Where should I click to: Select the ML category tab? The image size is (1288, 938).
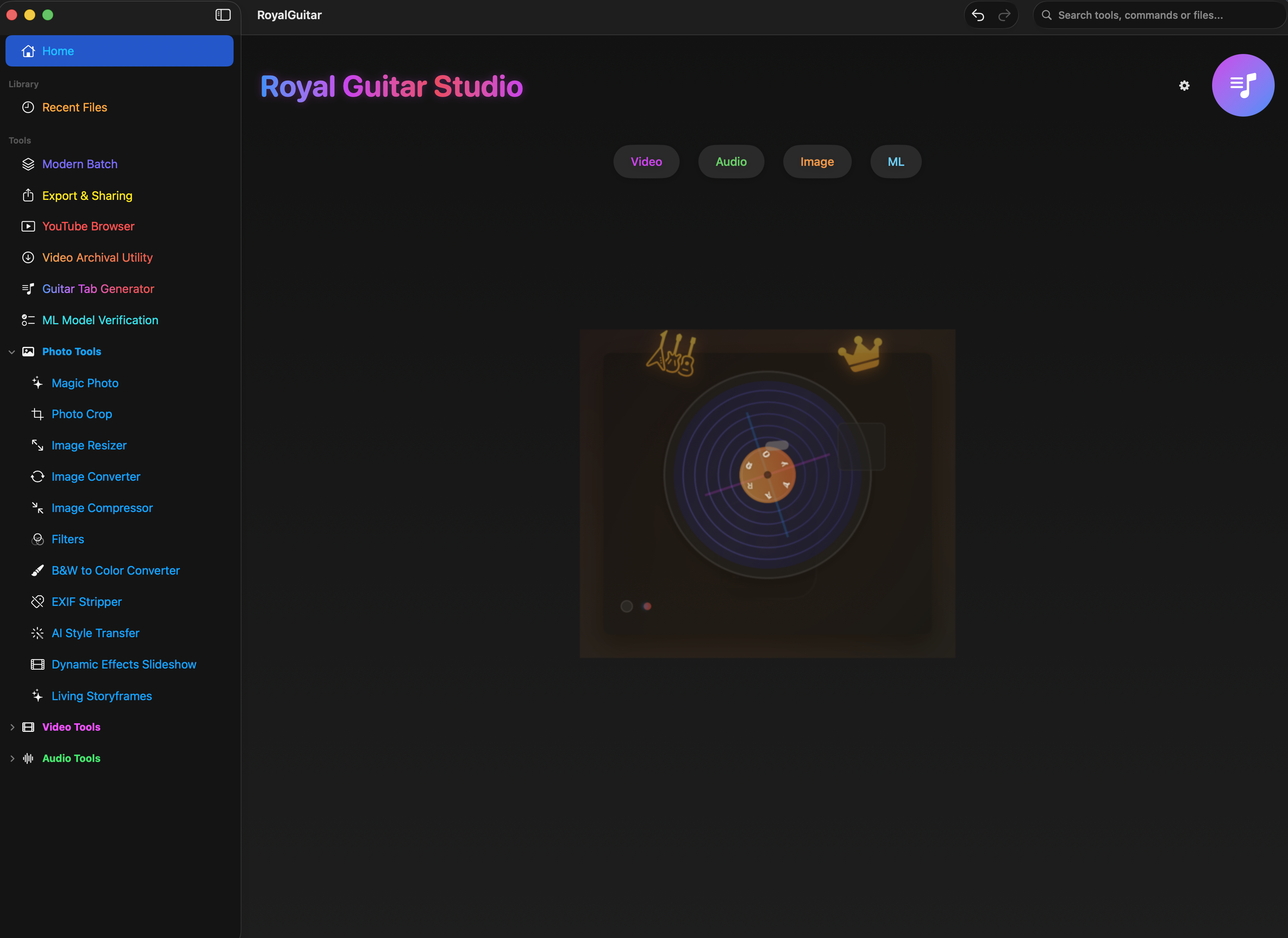coord(896,161)
